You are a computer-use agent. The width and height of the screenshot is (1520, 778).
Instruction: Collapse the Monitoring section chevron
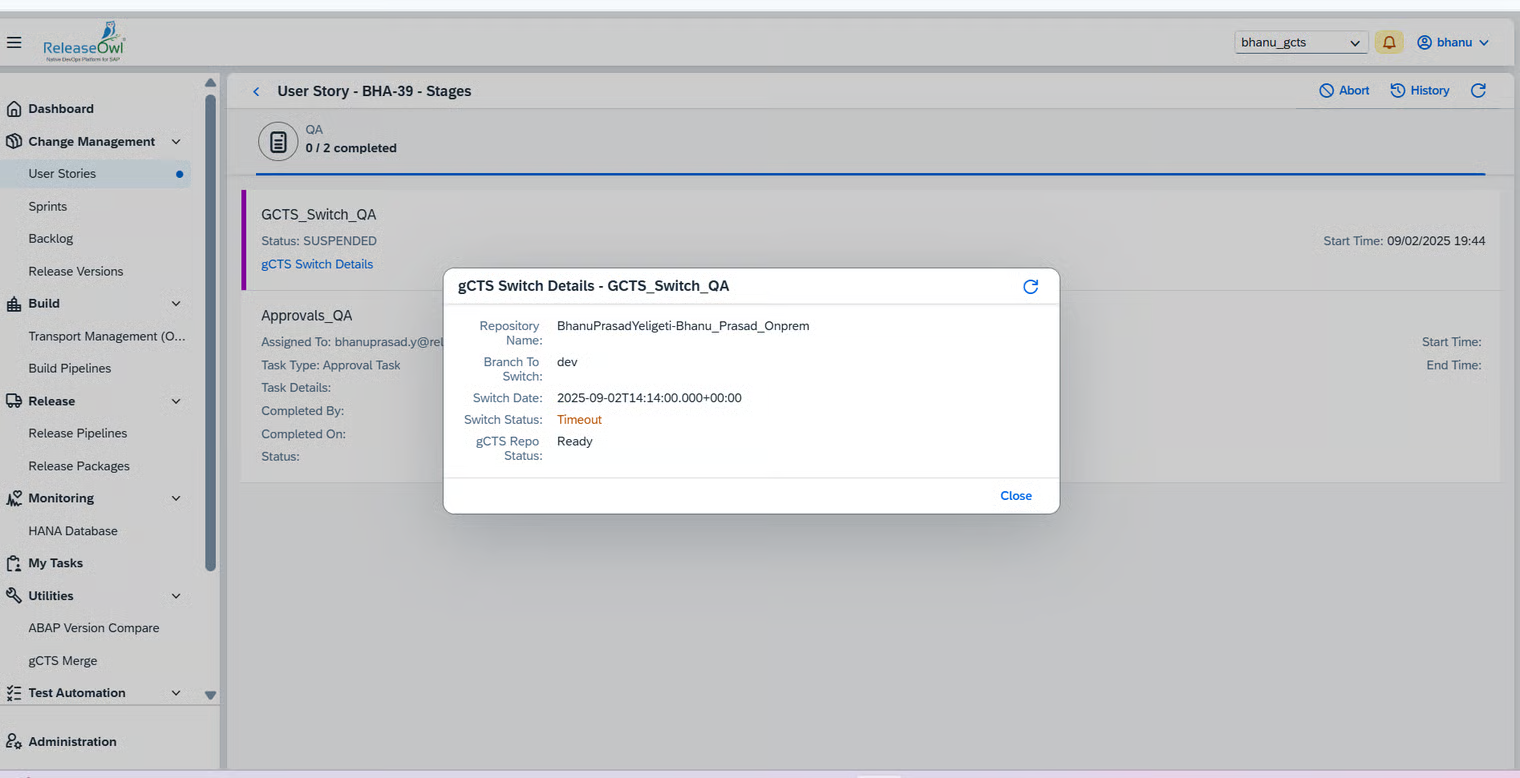(176, 498)
